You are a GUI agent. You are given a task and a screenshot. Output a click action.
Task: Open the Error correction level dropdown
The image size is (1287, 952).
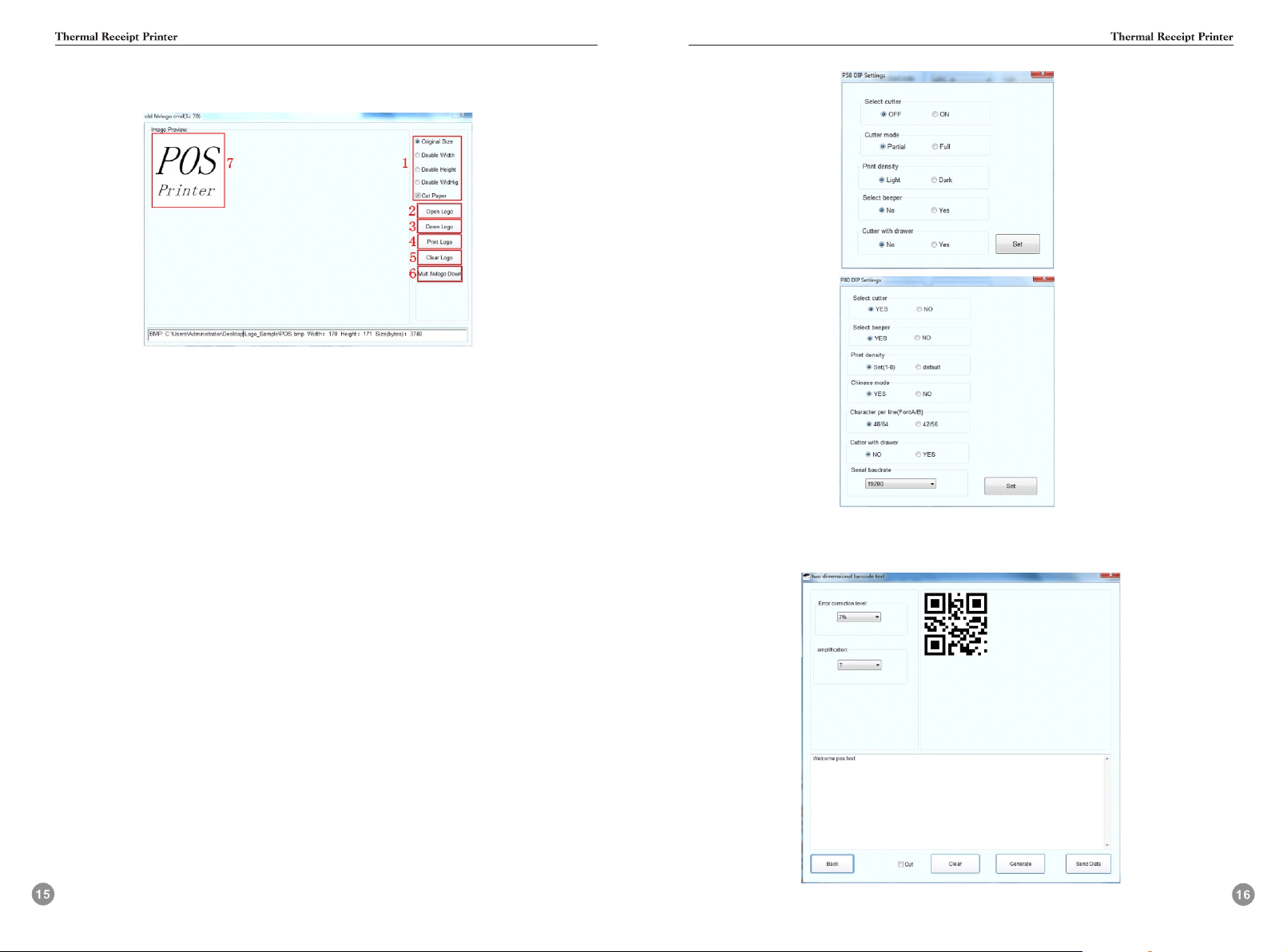(x=859, y=617)
